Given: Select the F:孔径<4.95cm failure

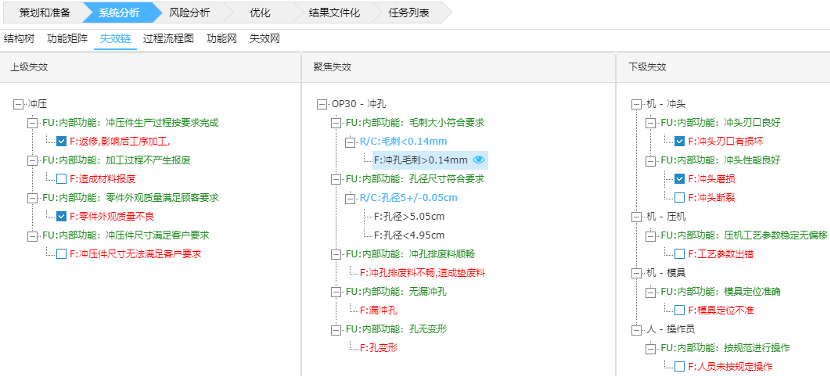Looking at the screenshot, I should (x=409, y=235).
